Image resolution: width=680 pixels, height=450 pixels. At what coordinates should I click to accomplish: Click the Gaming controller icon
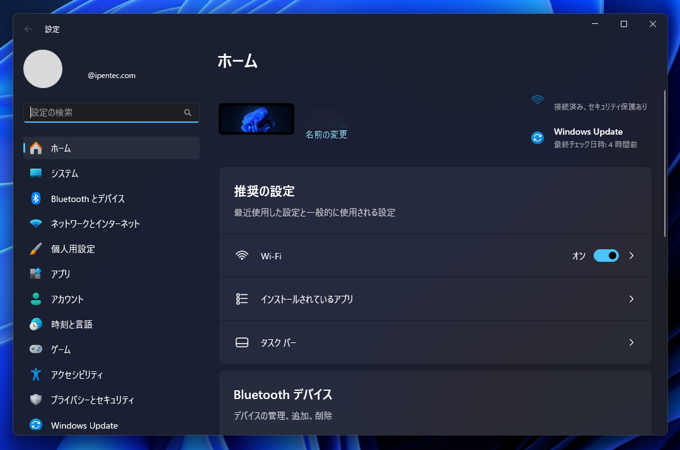click(36, 349)
